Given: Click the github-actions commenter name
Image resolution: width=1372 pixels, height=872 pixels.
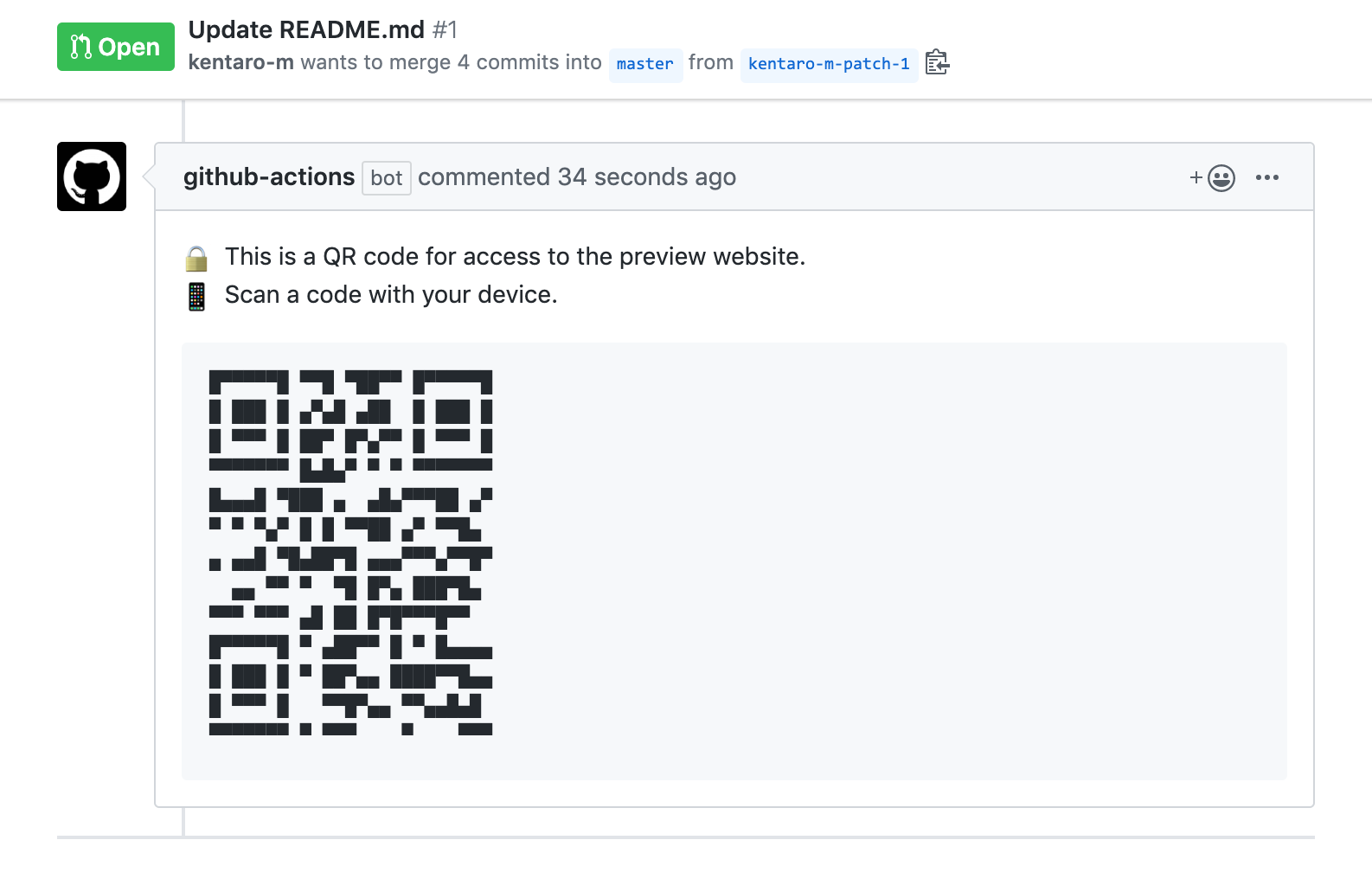Looking at the screenshot, I should (269, 177).
